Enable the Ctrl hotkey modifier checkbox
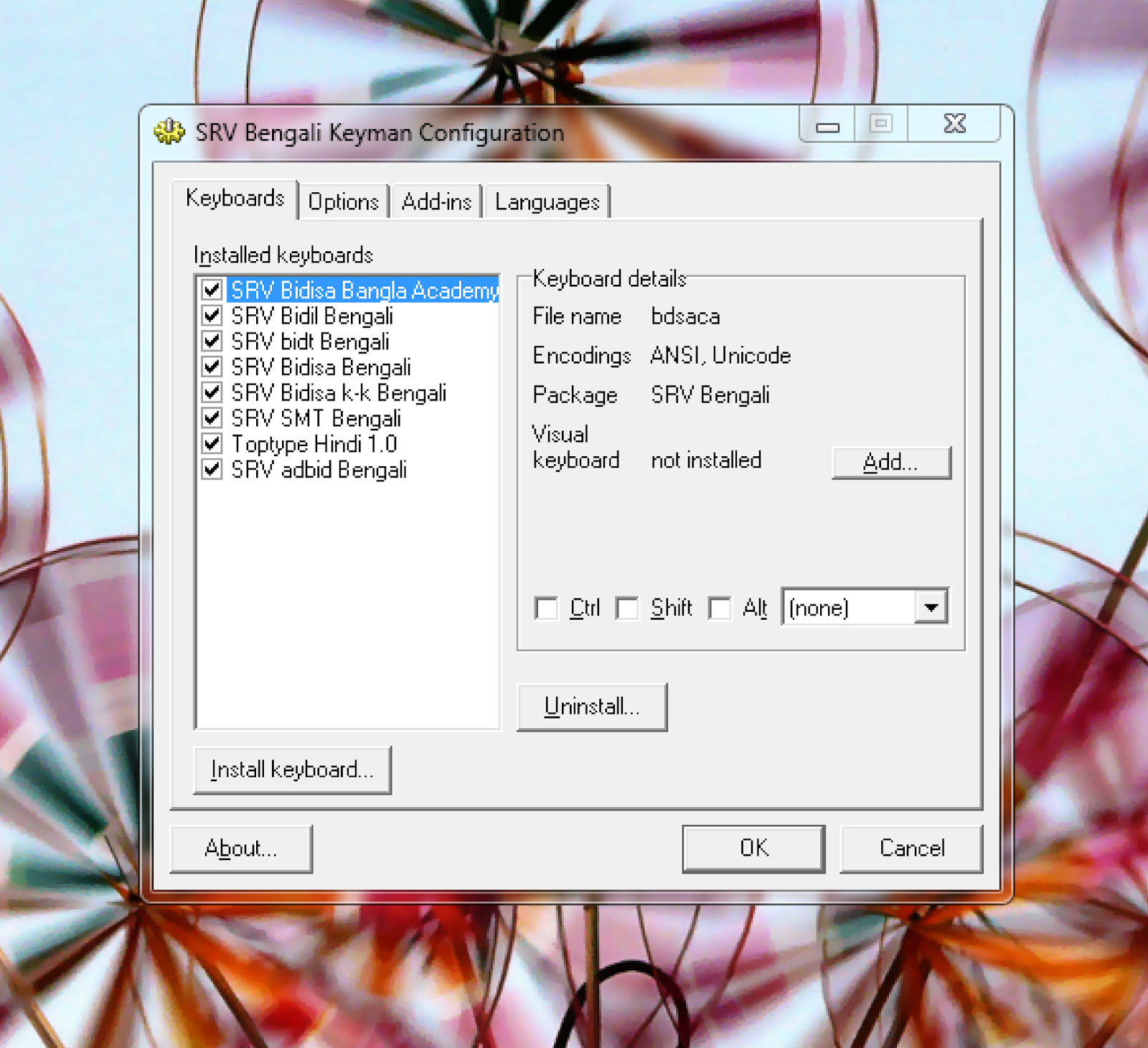 (546, 608)
